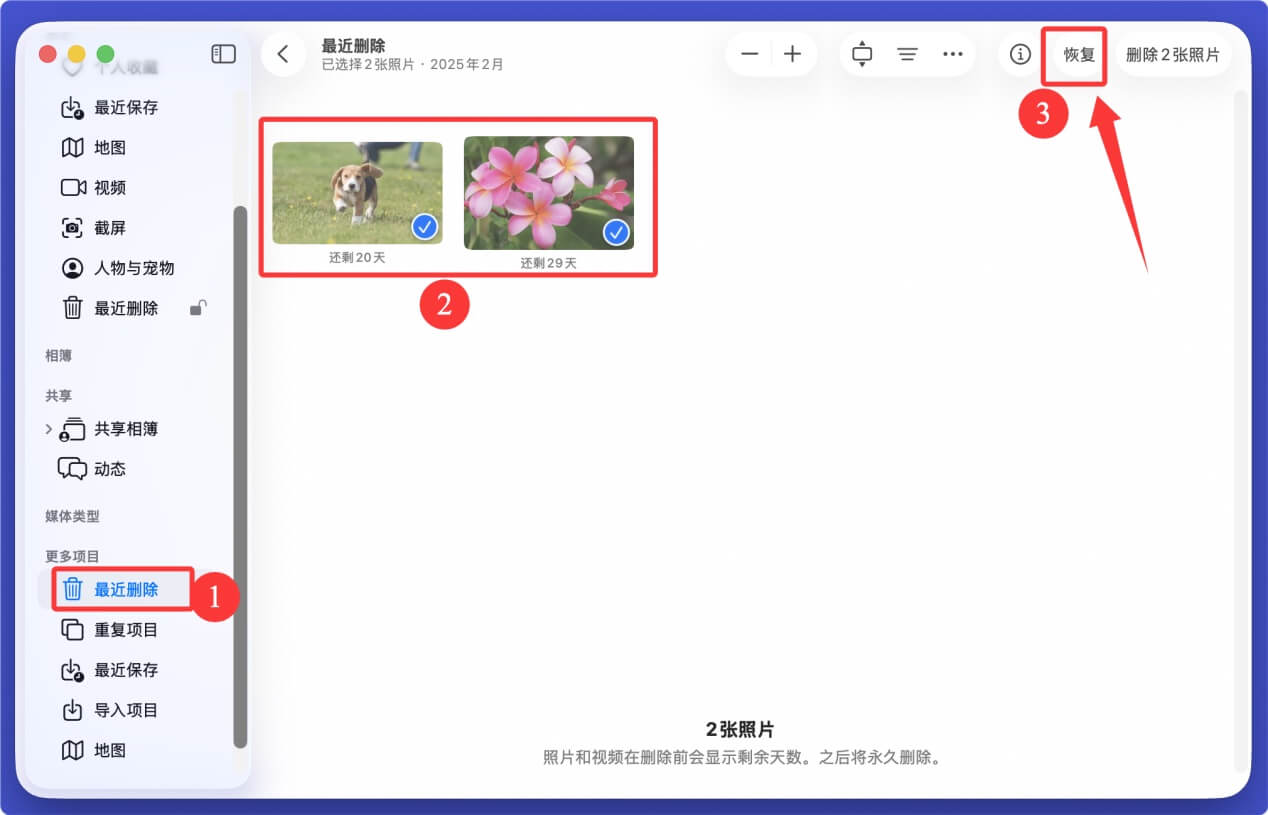
Task: Expand the 共享相簿 tree item
Action: click(49, 428)
